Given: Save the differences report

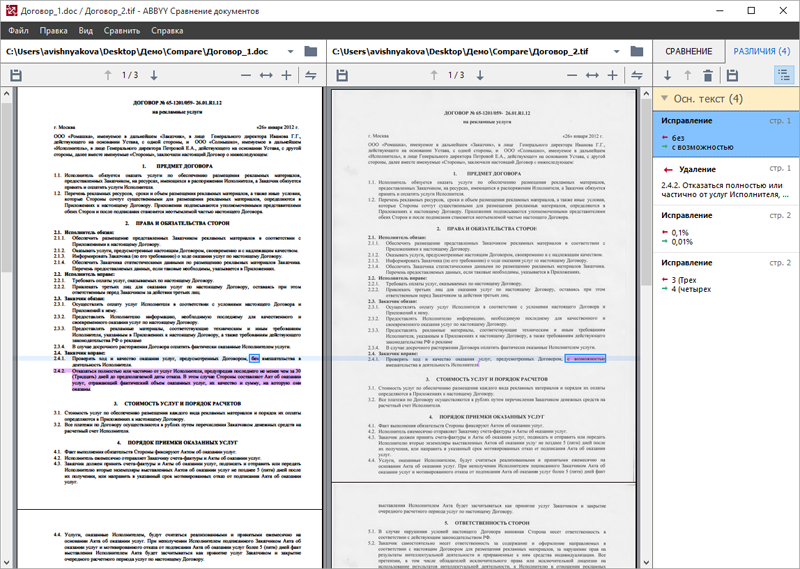Looking at the screenshot, I should [732, 76].
